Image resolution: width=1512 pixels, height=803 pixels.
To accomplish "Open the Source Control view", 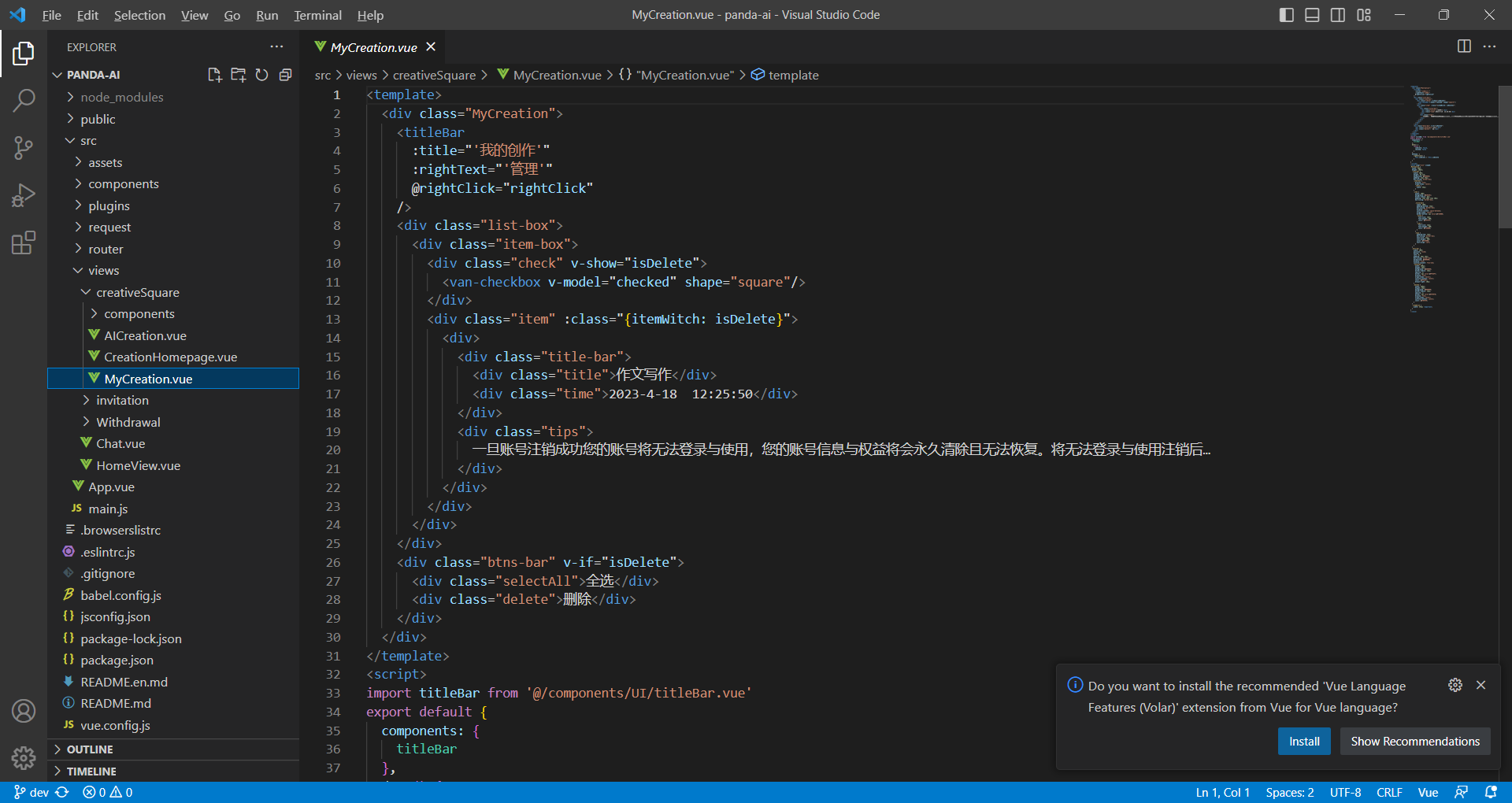I will coord(24,148).
